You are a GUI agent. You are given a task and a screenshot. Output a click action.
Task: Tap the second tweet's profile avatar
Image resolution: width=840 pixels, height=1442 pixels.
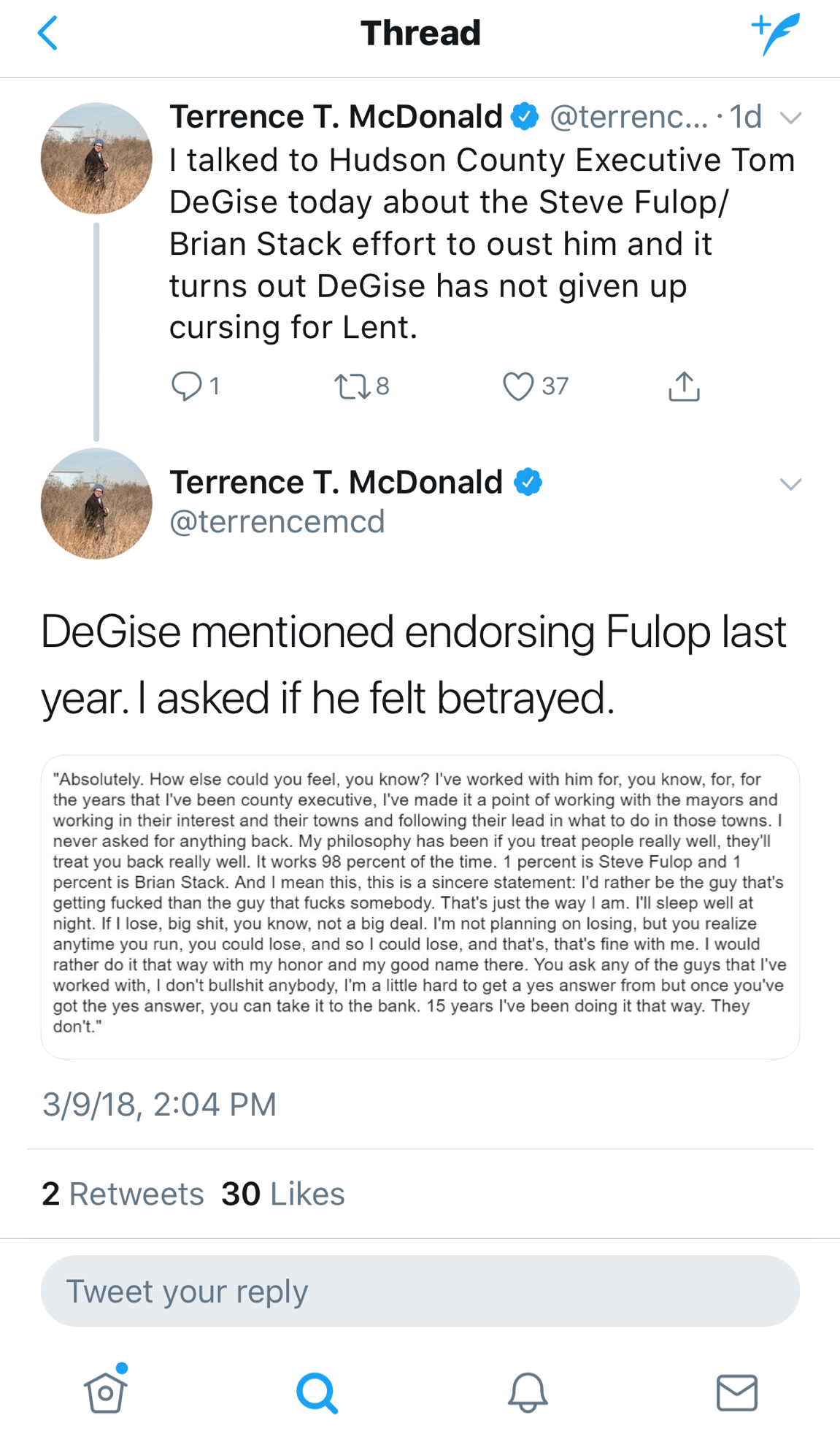click(x=96, y=504)
